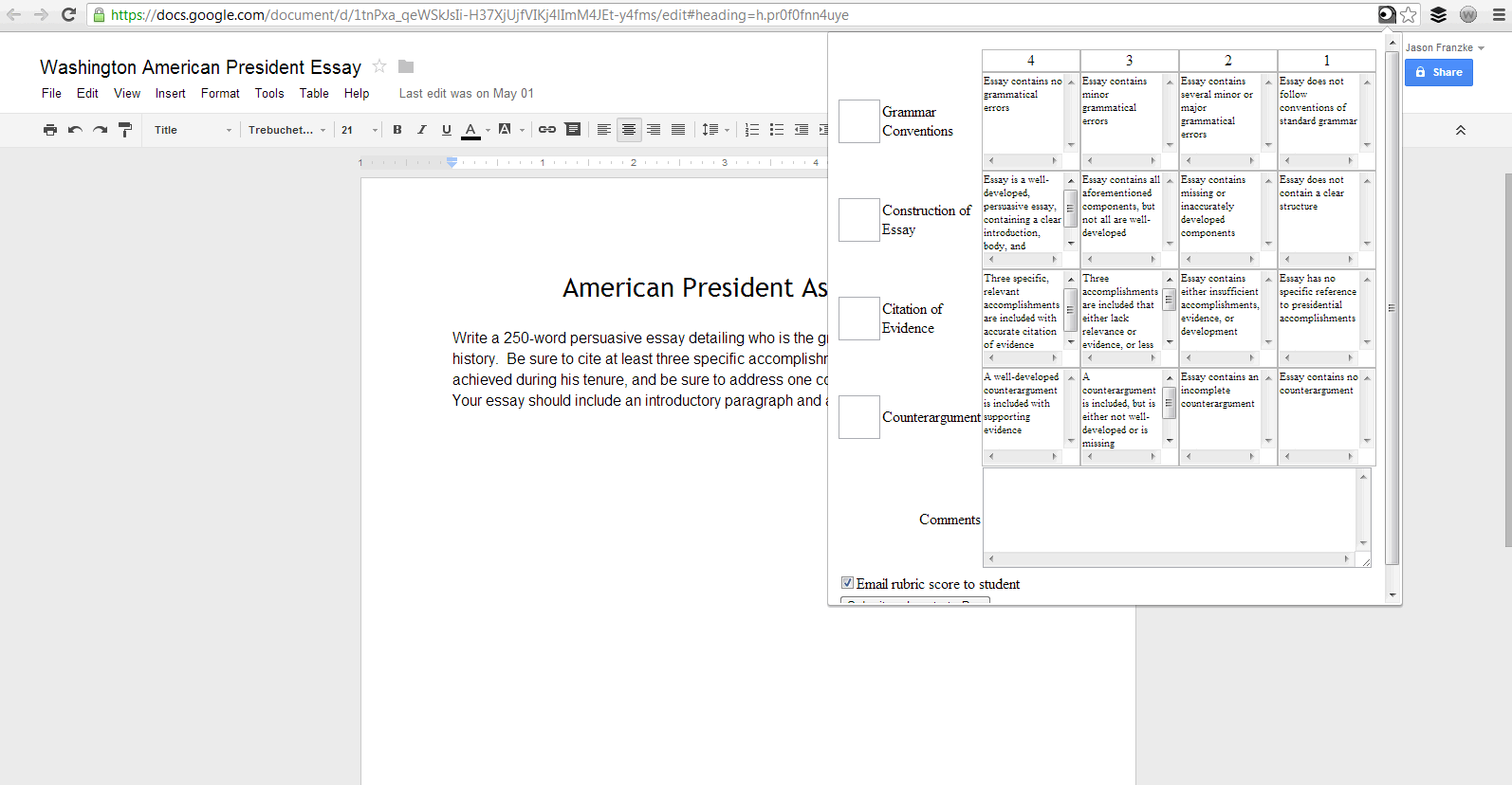Insert a comment from toolbar
This screenshot has height=785, width=1512.
pos(573,130)
